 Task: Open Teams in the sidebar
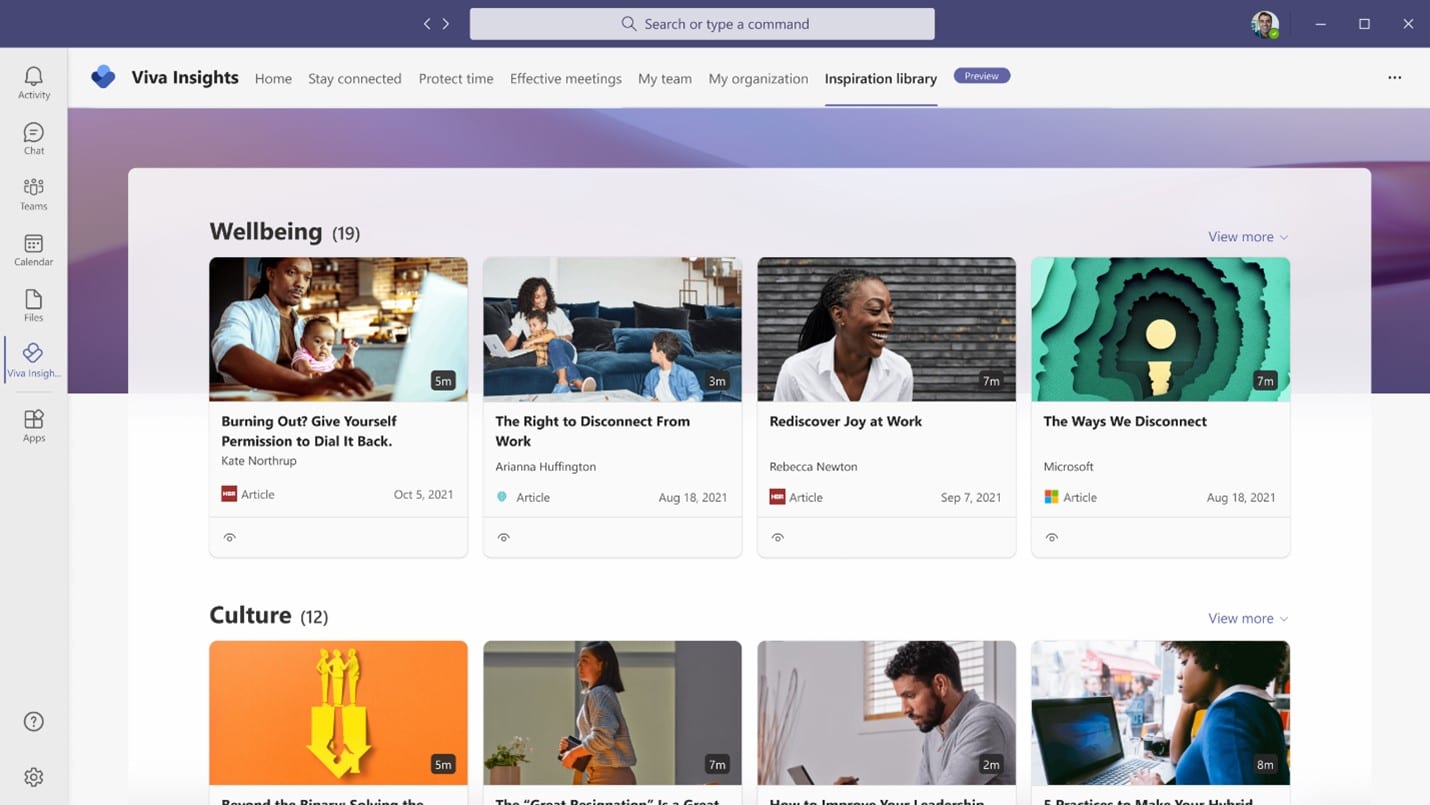[34, 194]
